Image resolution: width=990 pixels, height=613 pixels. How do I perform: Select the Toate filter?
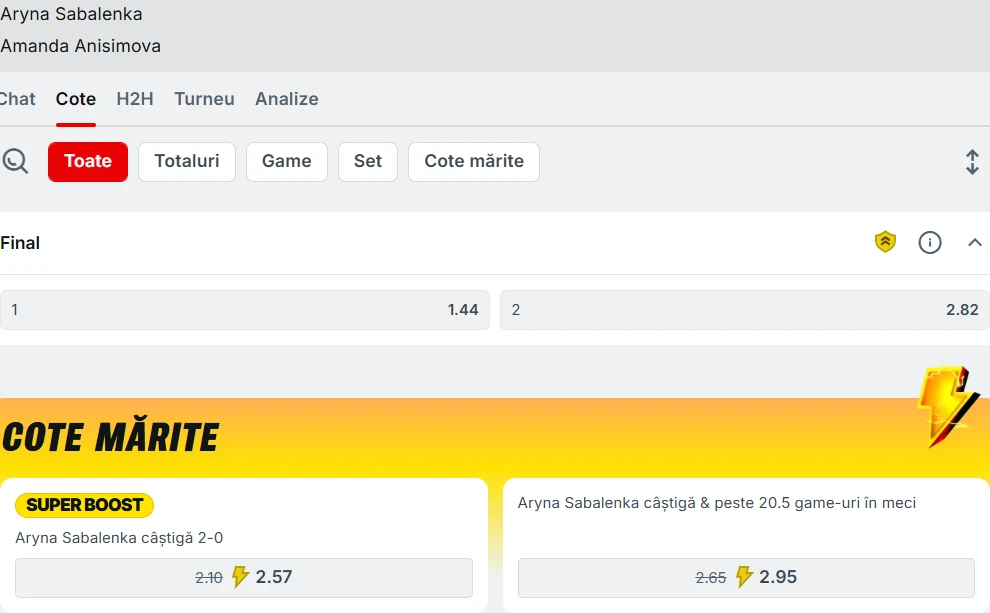[x=88, y=161]
